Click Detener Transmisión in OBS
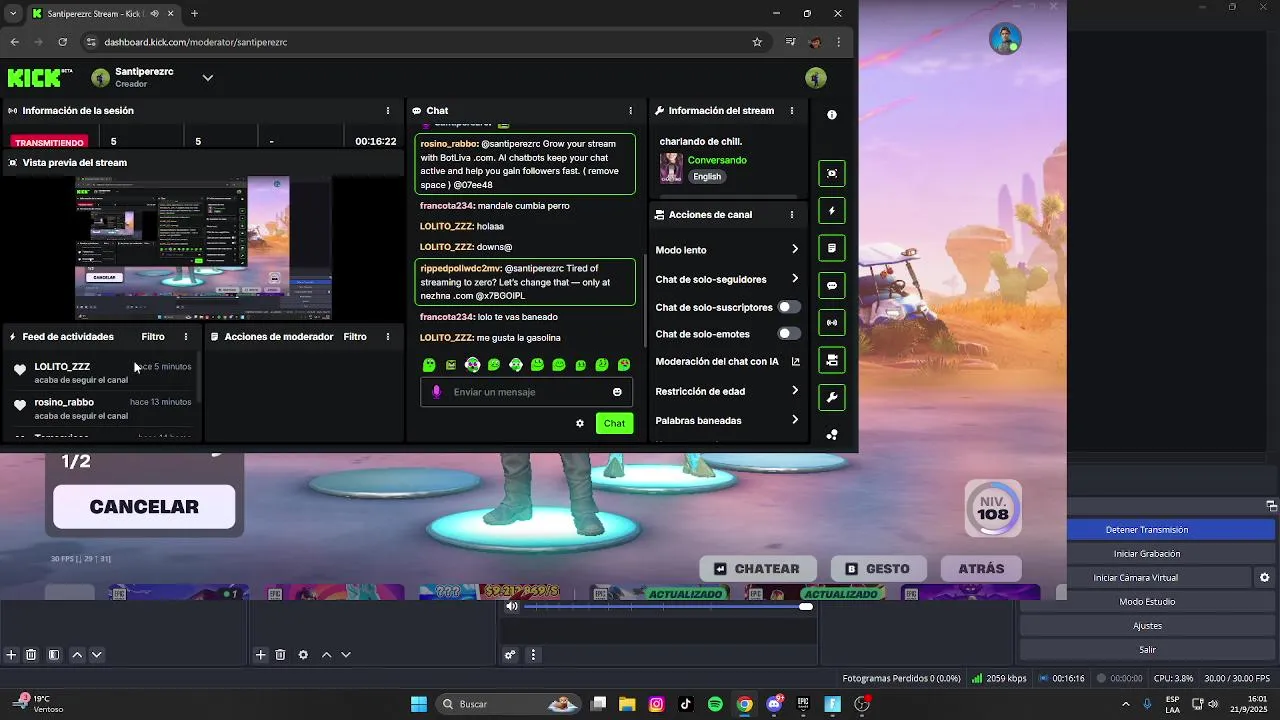Screen dimensions: 1280x720 pyautogui.click(x=1147, y=530)
